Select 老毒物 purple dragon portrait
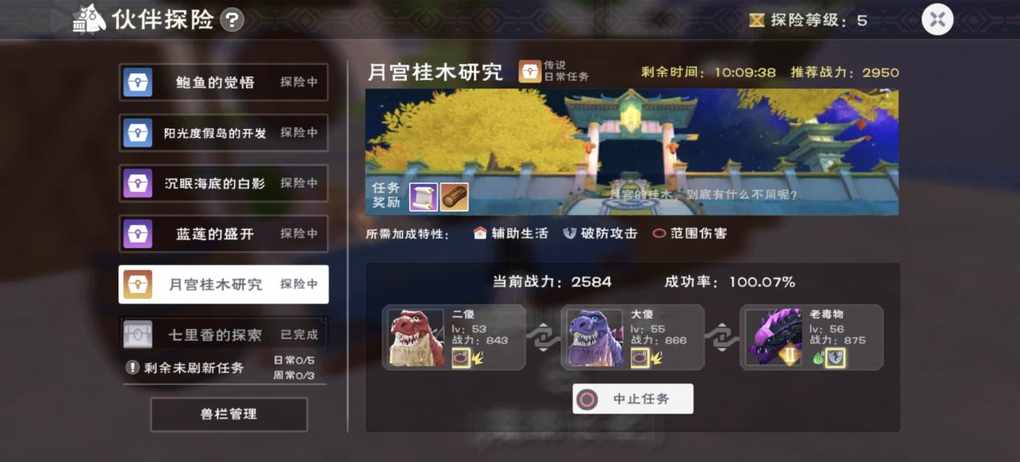 click(x=773, y=338)
